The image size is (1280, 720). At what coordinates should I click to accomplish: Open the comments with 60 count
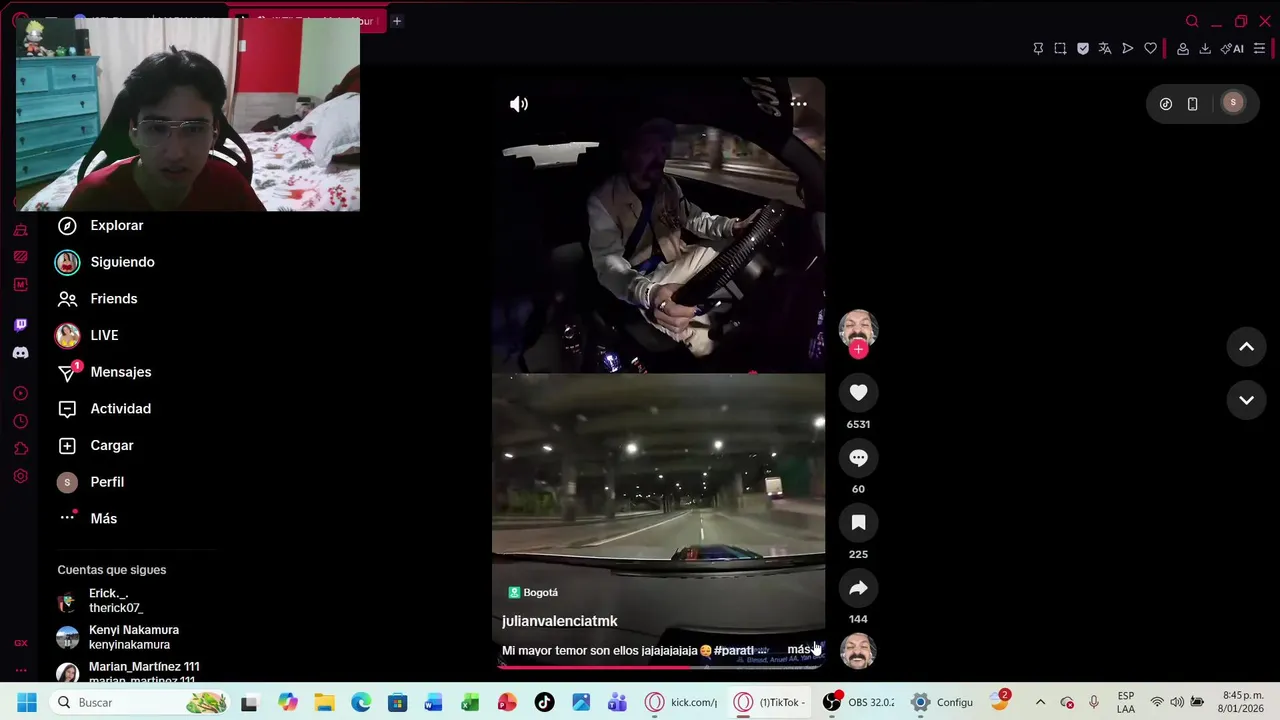point(858,458)
